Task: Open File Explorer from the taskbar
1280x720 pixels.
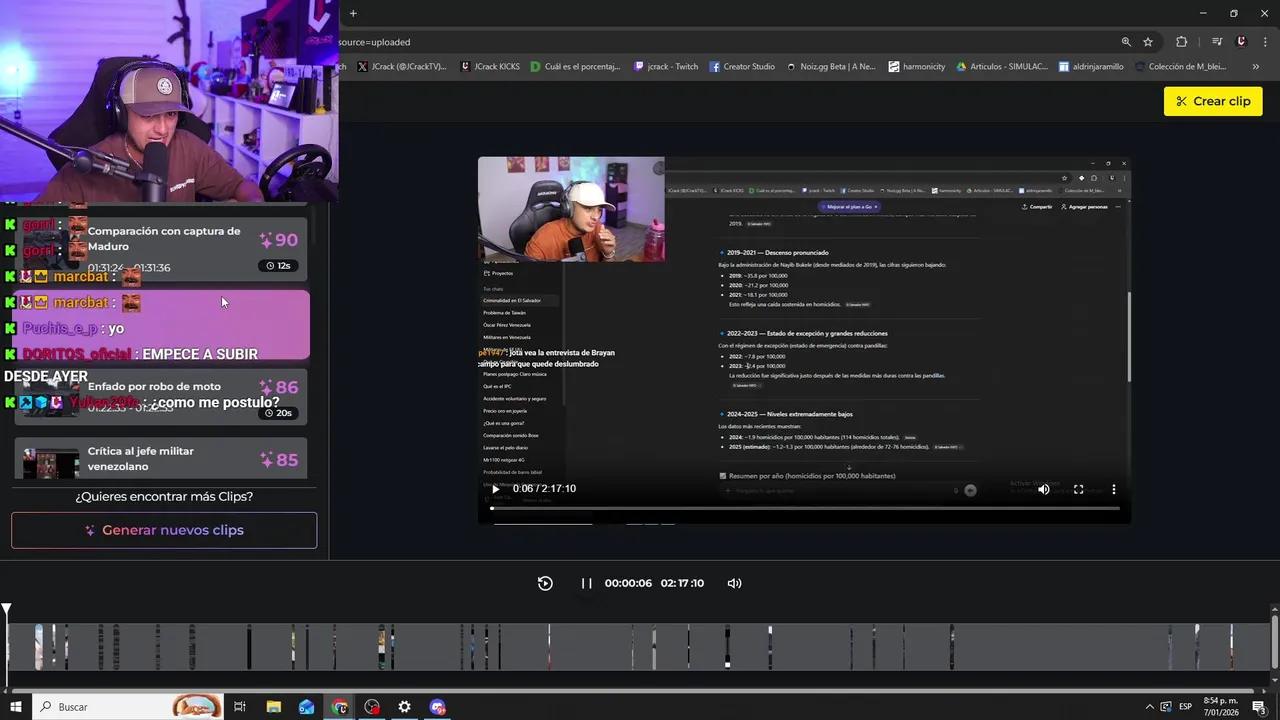Action: [273, 707]
